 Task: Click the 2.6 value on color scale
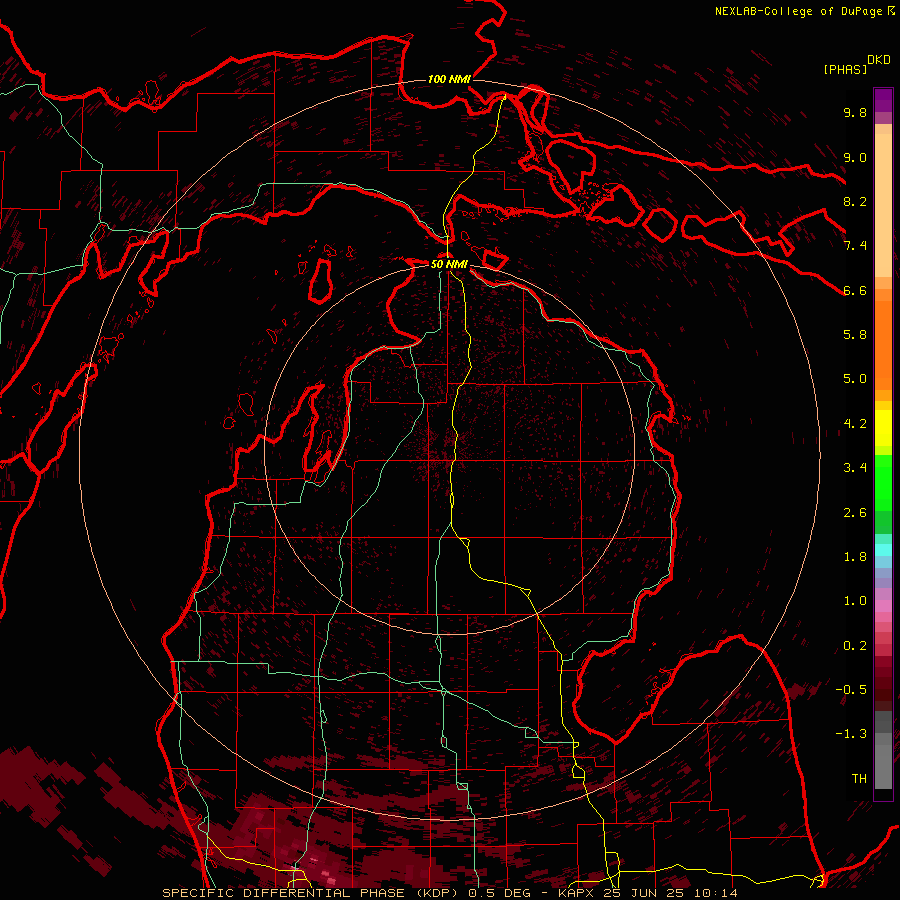point(855,513)
